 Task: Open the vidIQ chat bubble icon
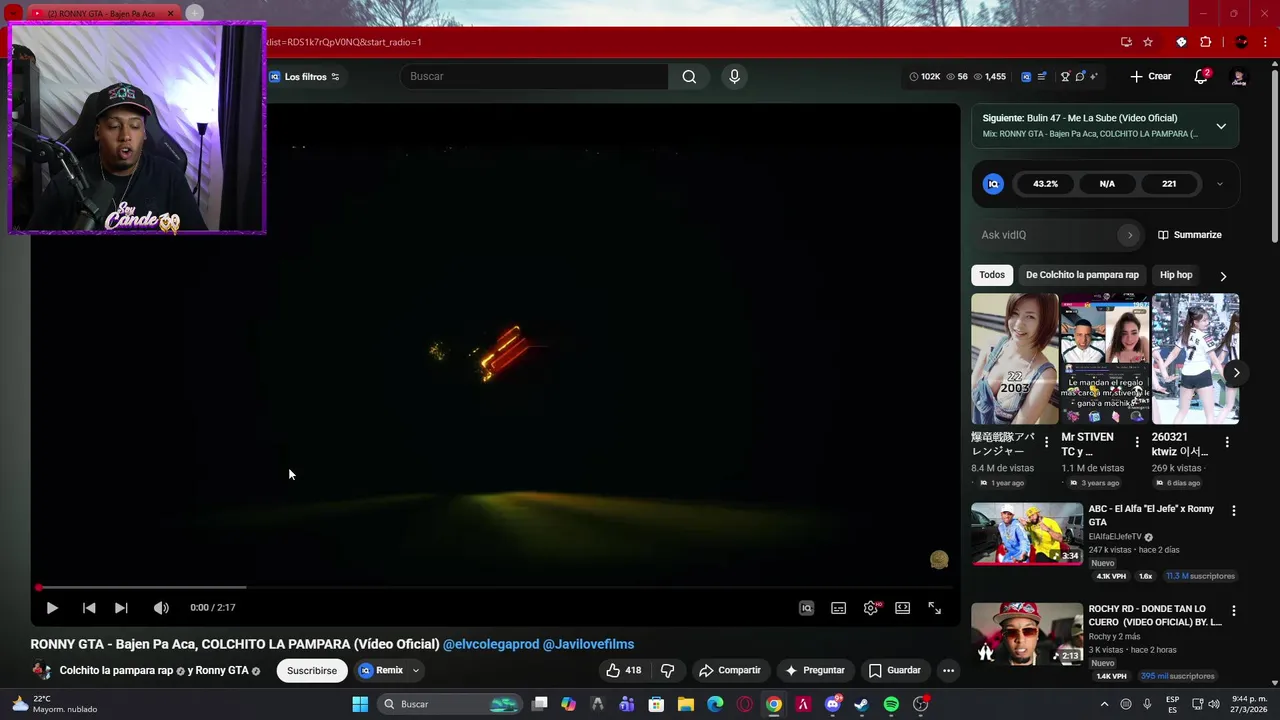pos(1080,76)
